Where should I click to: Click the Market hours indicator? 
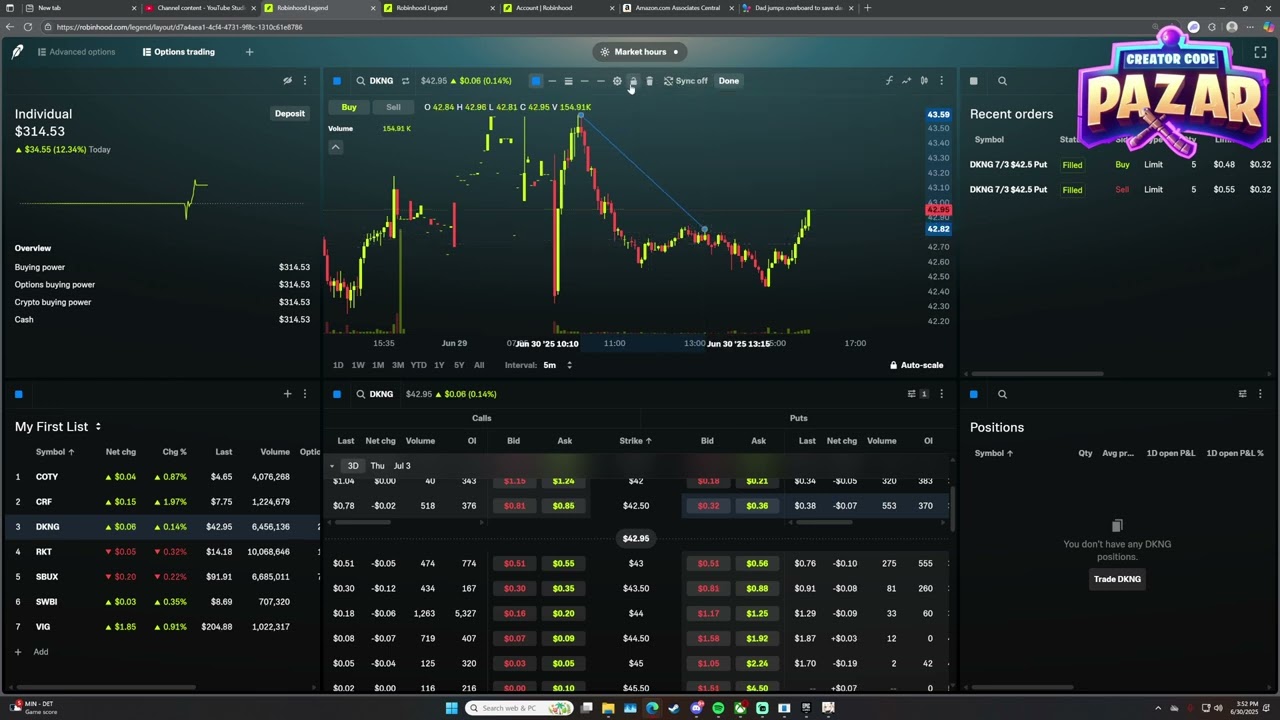tap(639, 52)
